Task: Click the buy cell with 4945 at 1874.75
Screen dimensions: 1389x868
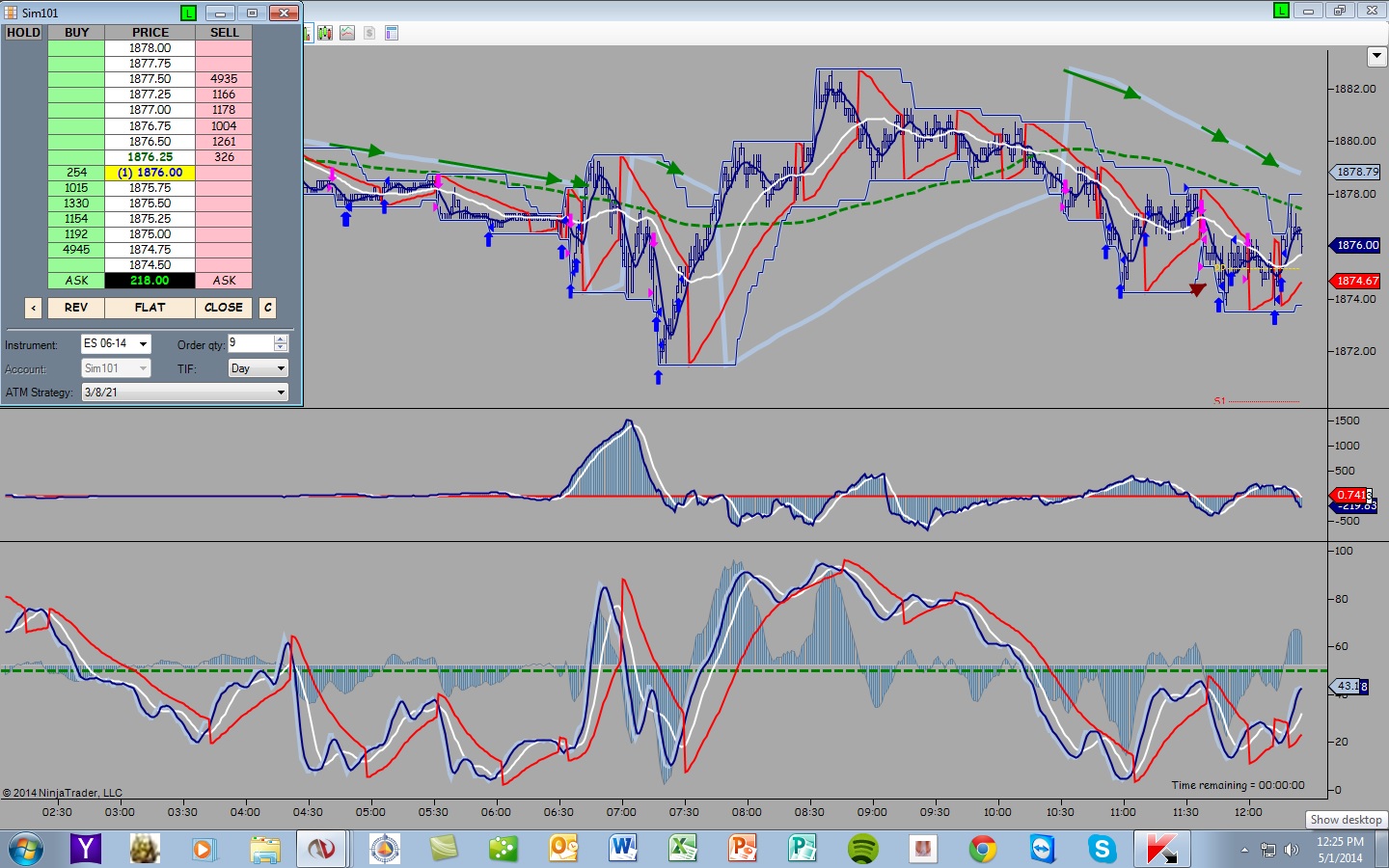Action: (x=76, y=250)
